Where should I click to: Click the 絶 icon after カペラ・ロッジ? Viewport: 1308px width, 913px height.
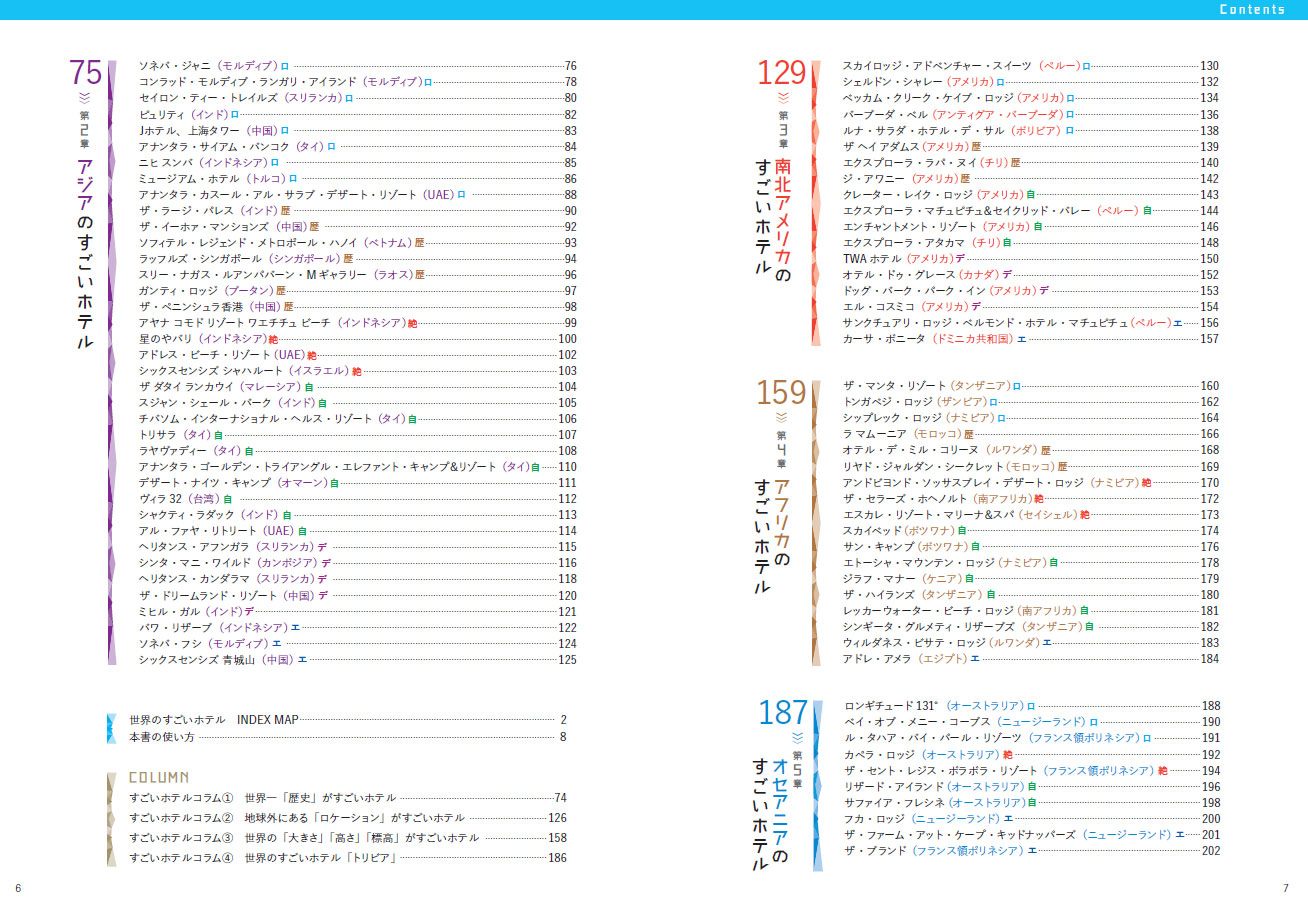(x=1007, y=755)
